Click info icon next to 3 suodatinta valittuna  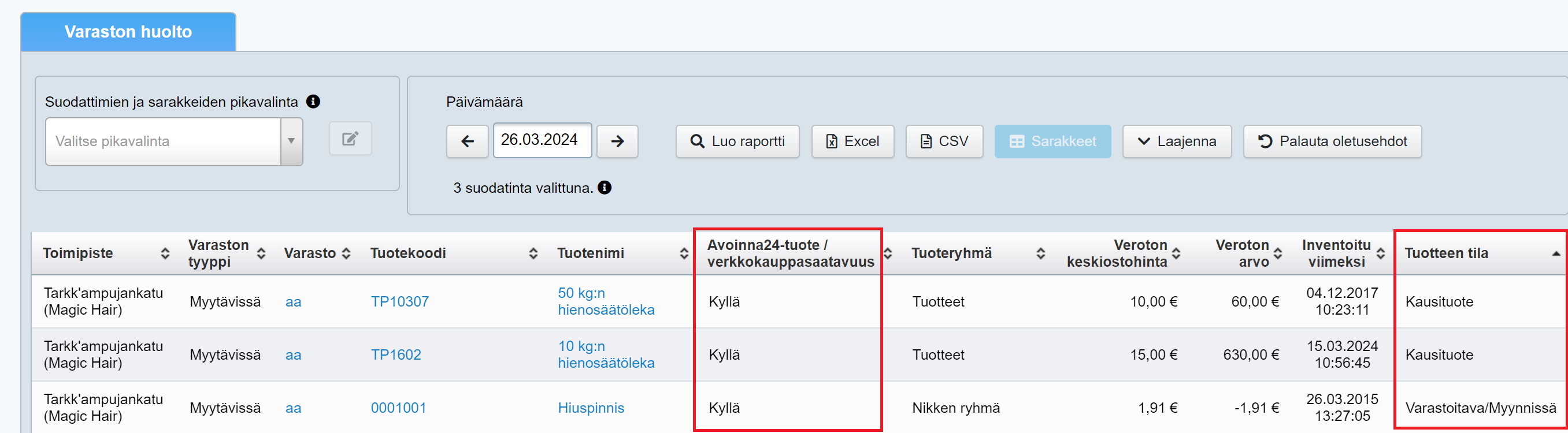[x=605, y=187]
